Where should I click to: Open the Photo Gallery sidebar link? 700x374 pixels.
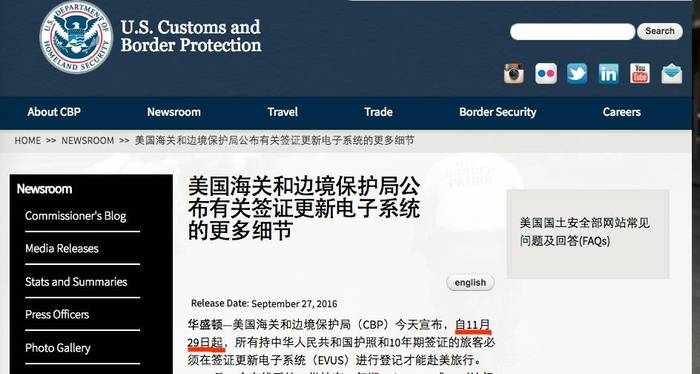(x=58, y=348)
